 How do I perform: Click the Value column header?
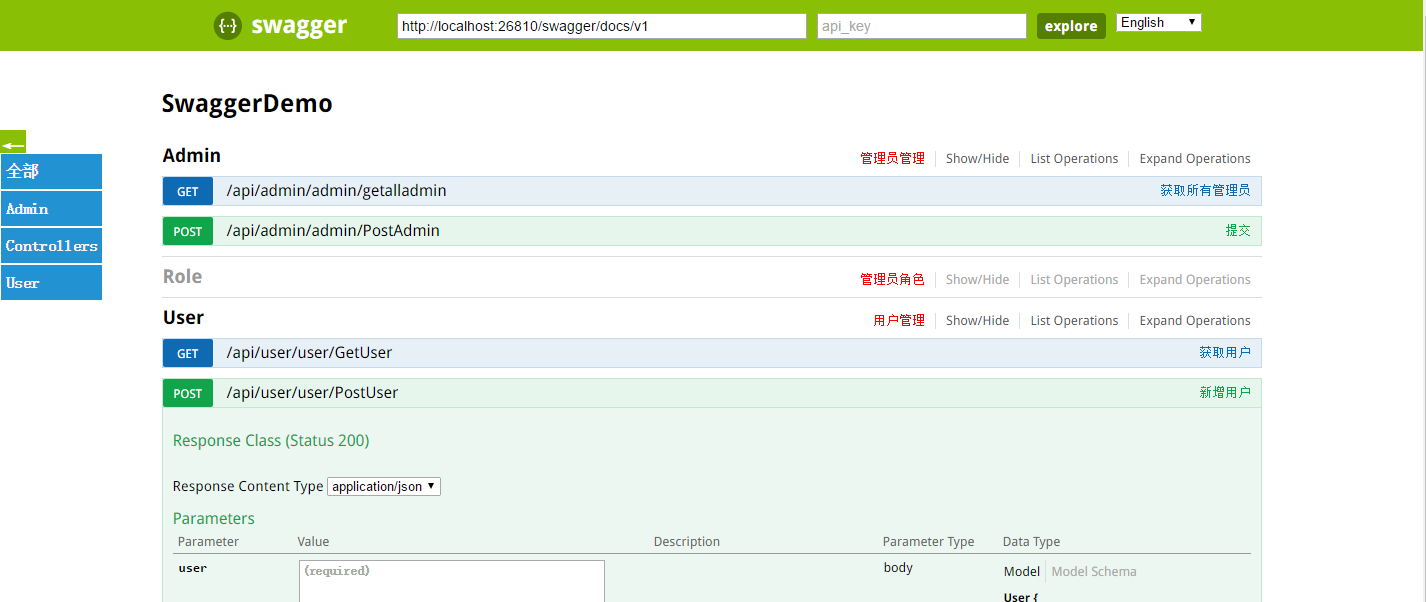[x=313, y=542]
